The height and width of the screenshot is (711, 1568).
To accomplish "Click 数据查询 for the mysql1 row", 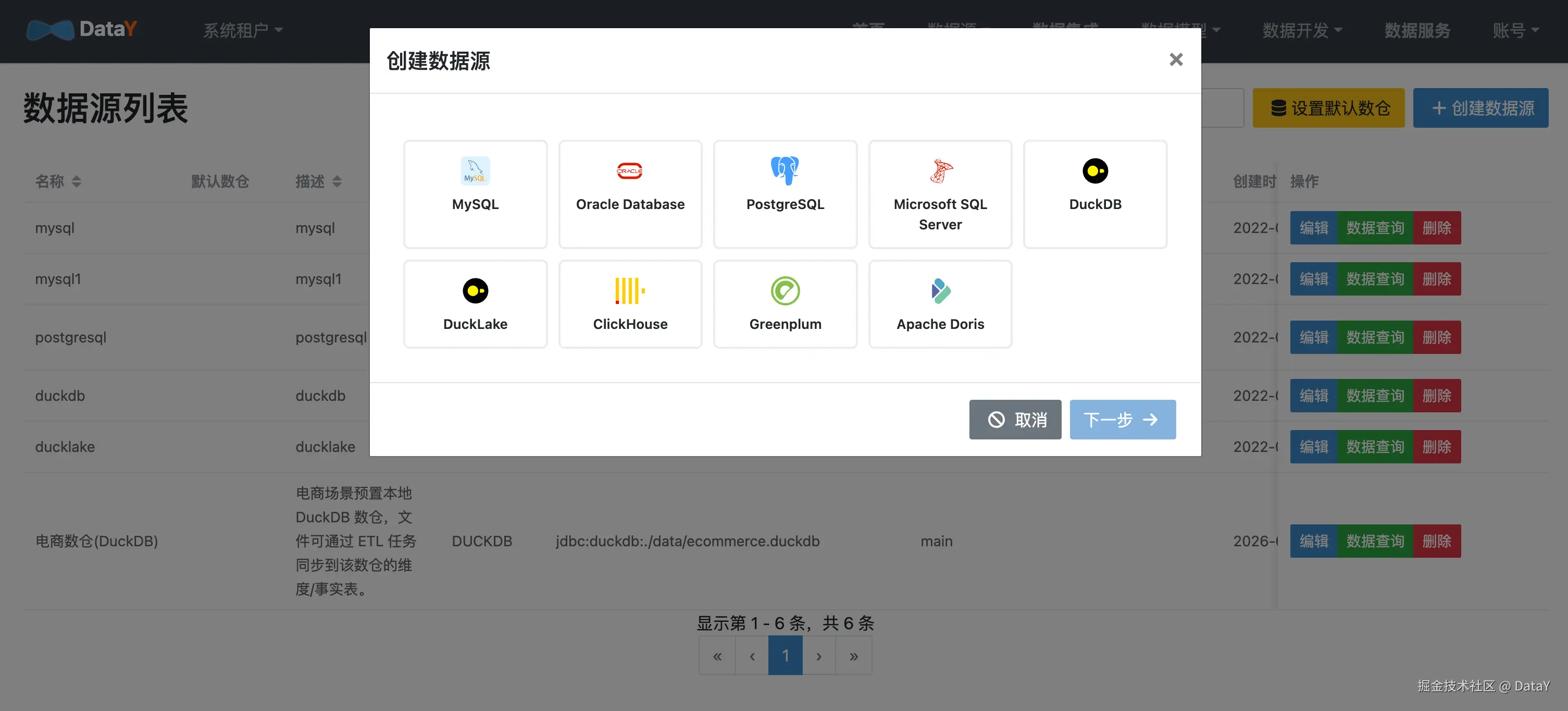I will pos(1374,279).
